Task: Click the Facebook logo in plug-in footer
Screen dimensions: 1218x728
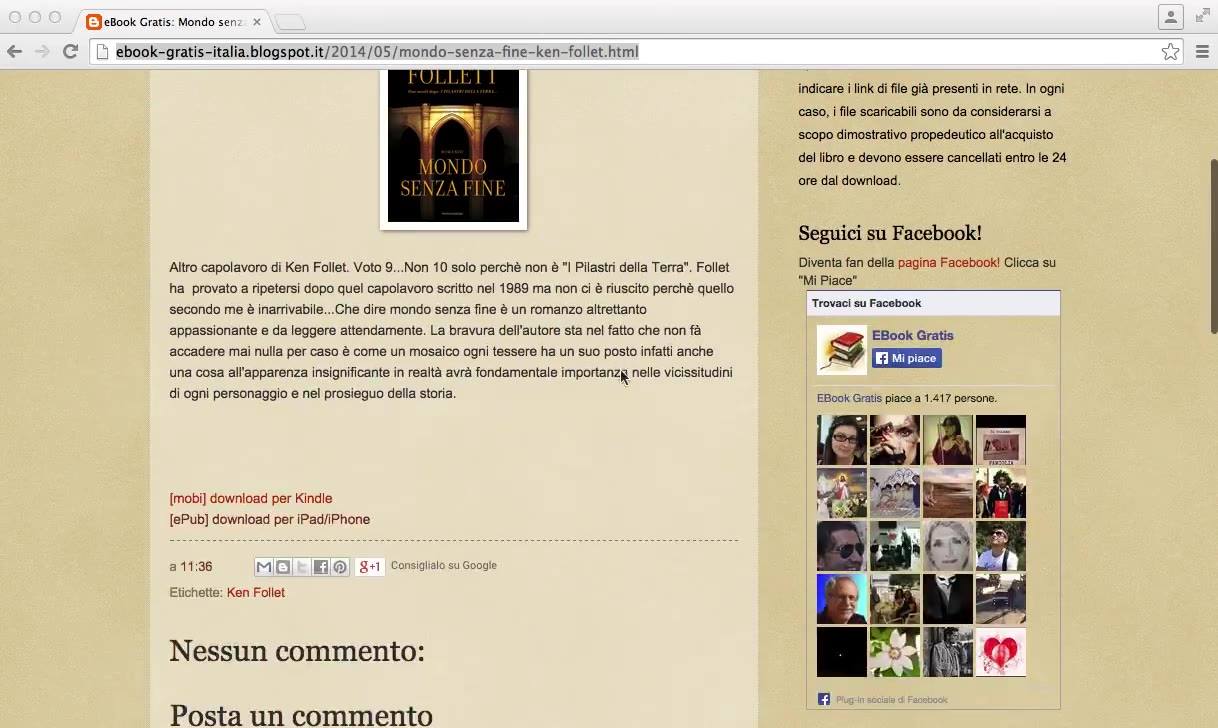Action: (x=824, y=699)
